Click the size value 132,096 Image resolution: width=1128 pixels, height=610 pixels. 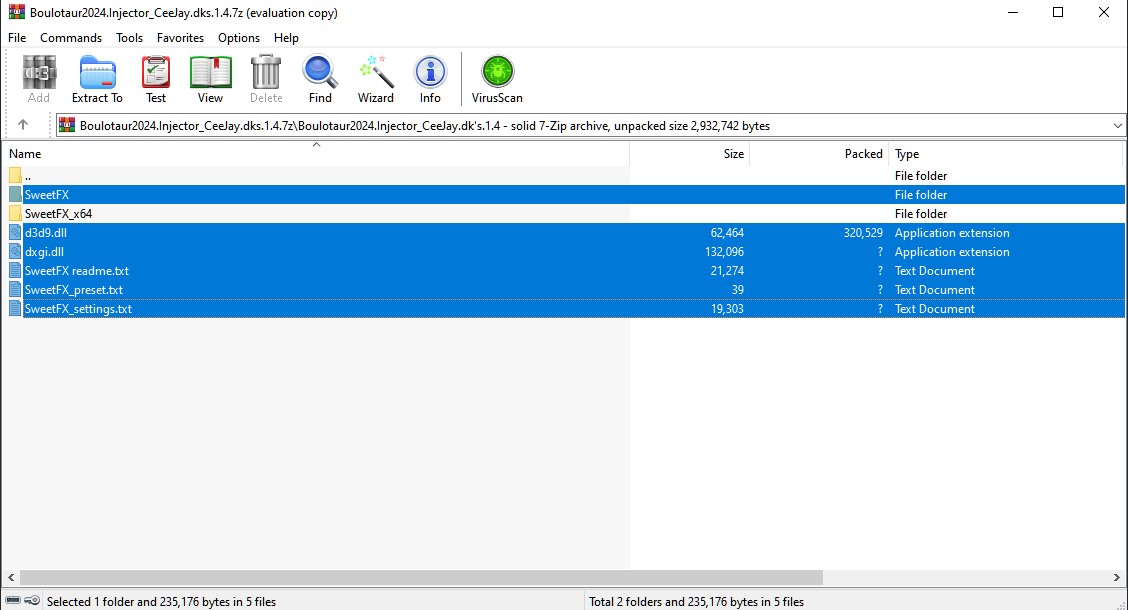pos(724,252)
